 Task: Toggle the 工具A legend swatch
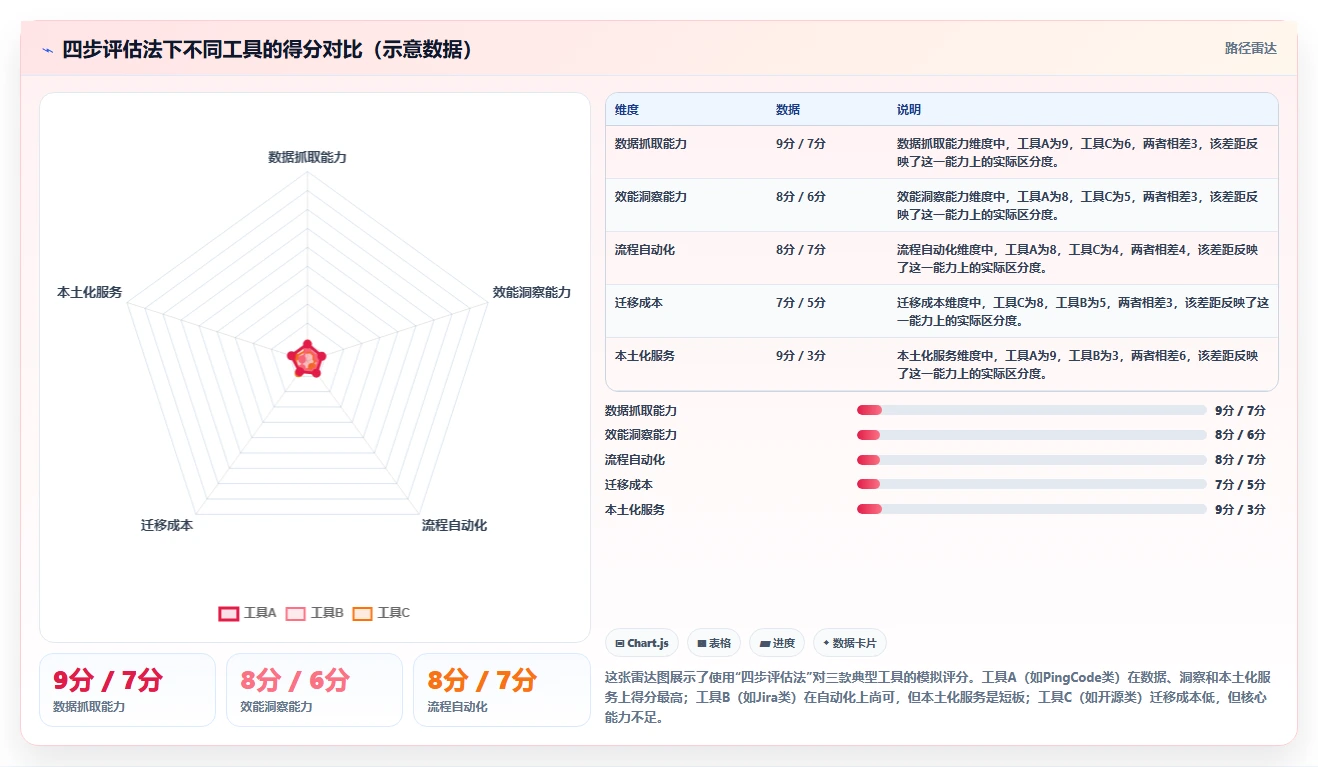click(x=229, y=613)
